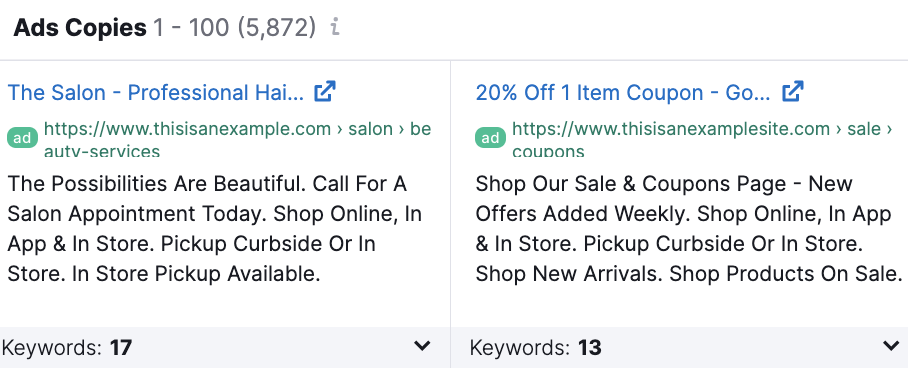Viewport: 908px width, 368px height.
Task: Click the bold keyword count 17
Action: click(x=121, y=348)
